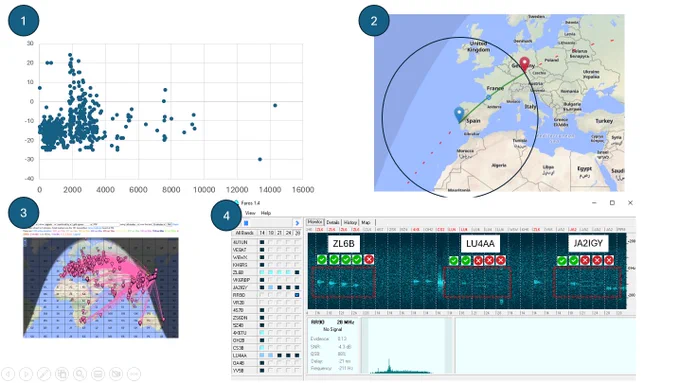Select the red location pin over Germany

coord(524,64)
